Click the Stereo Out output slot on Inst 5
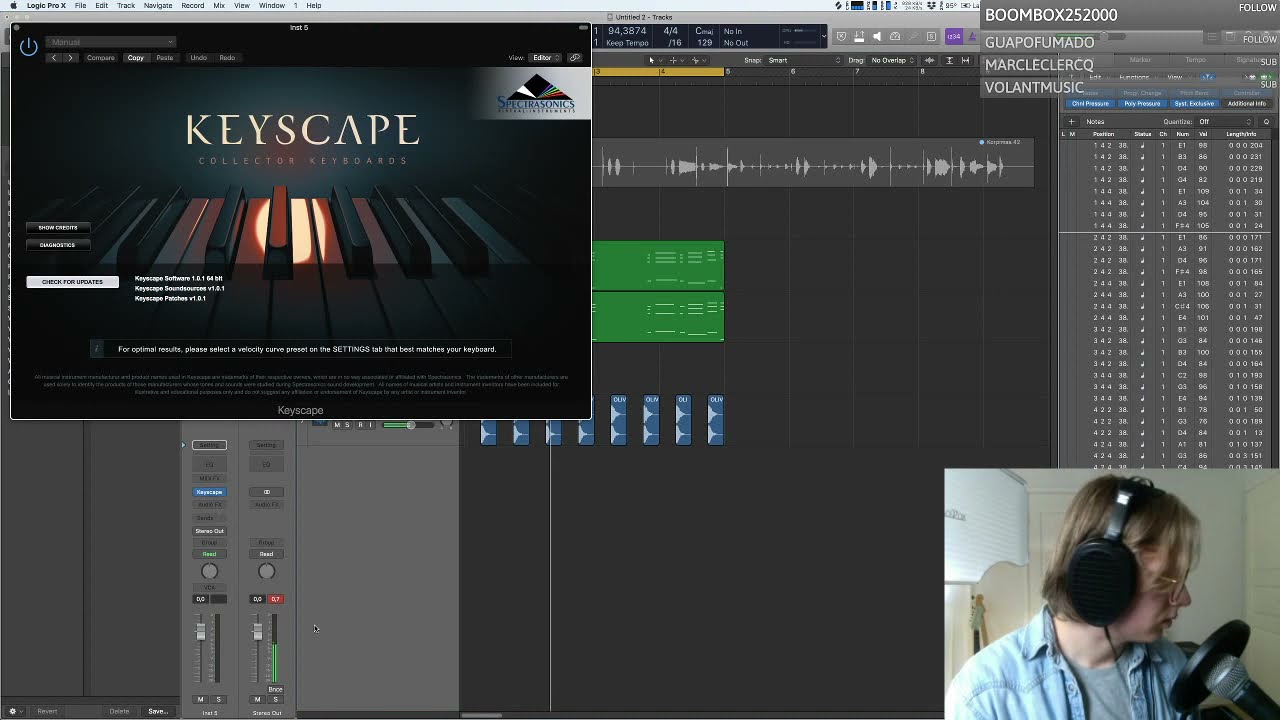Viewport: 1280px width, 720px height. (x=209, y=531)
